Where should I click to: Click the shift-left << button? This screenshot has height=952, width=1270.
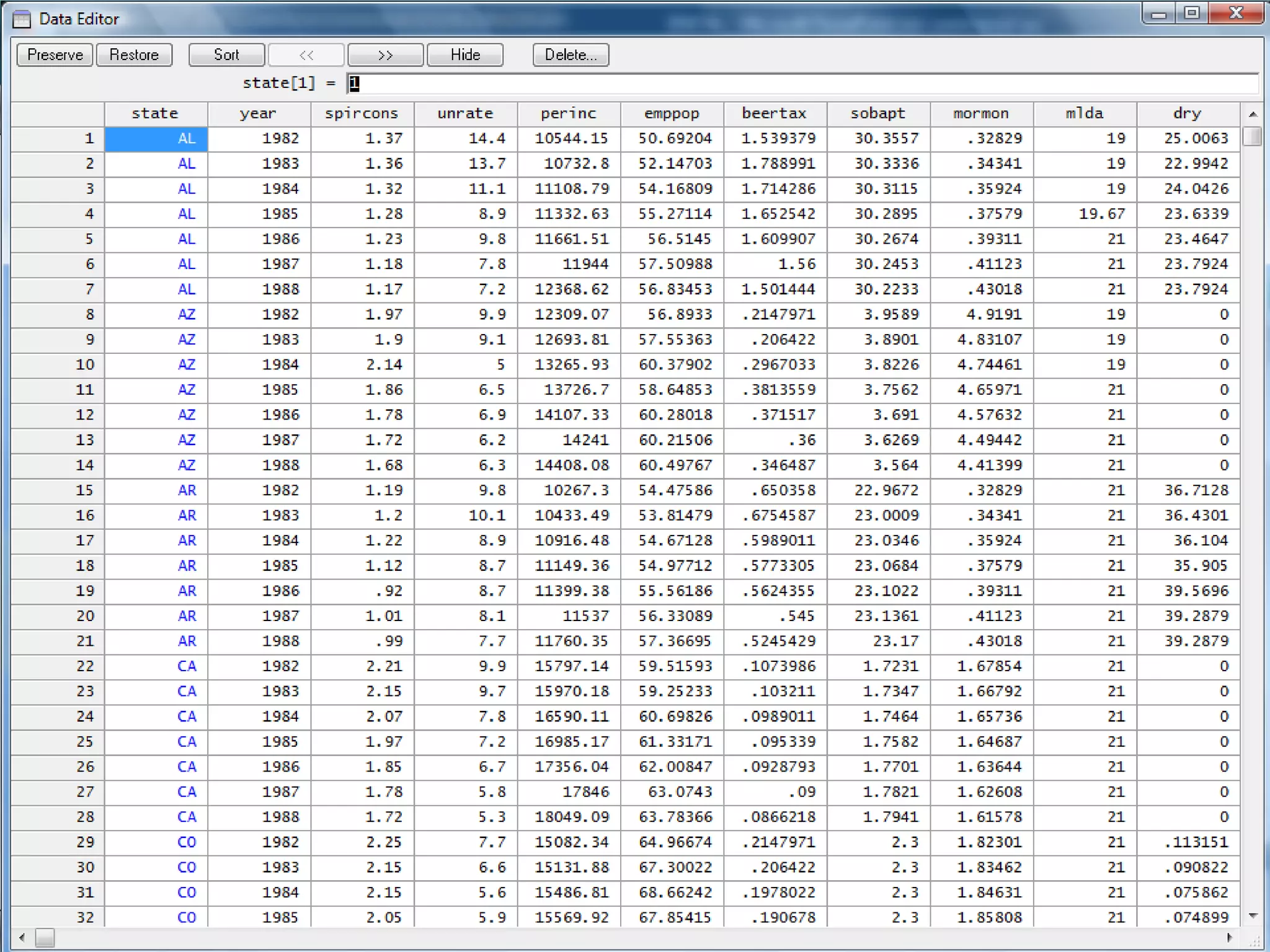tap(306, 55)
